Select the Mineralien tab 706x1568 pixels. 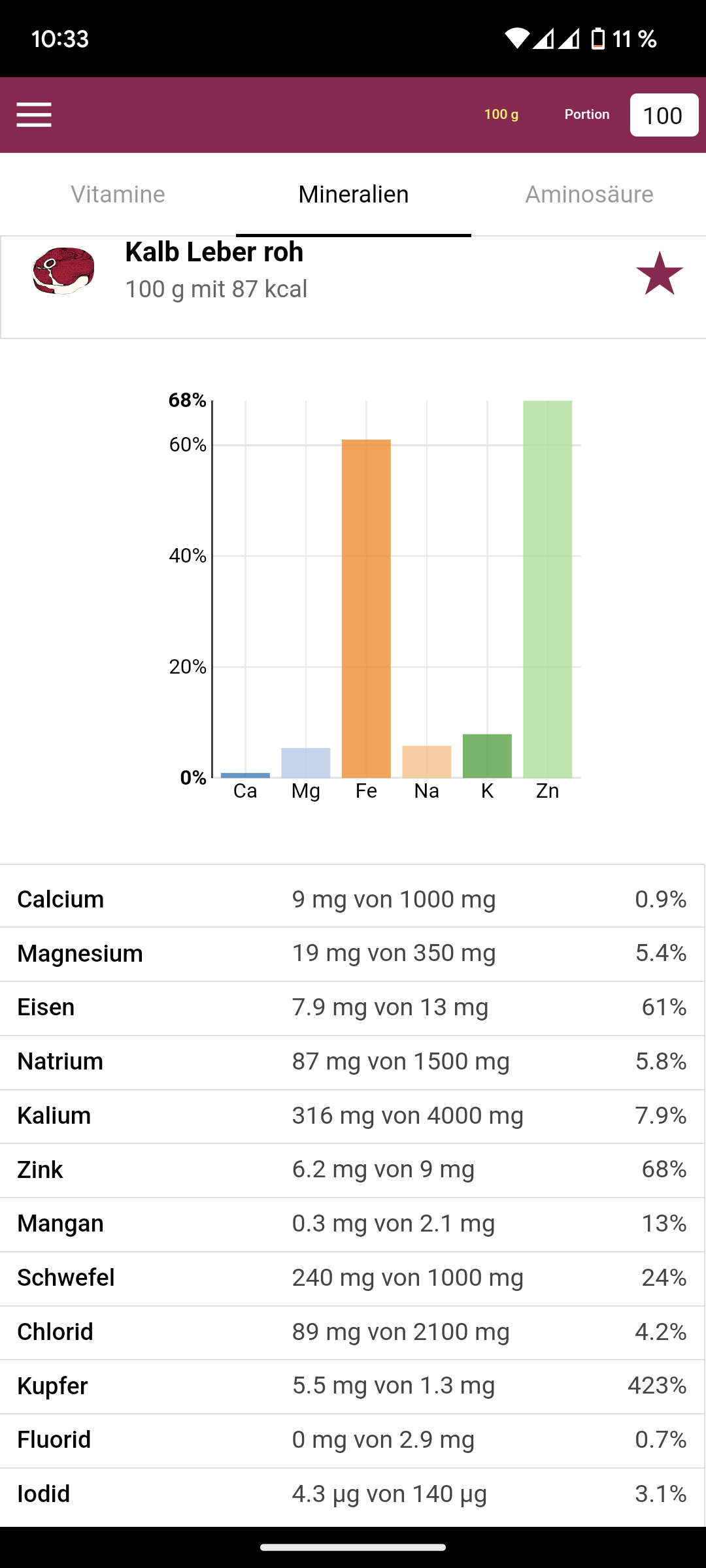click(353, 194)
